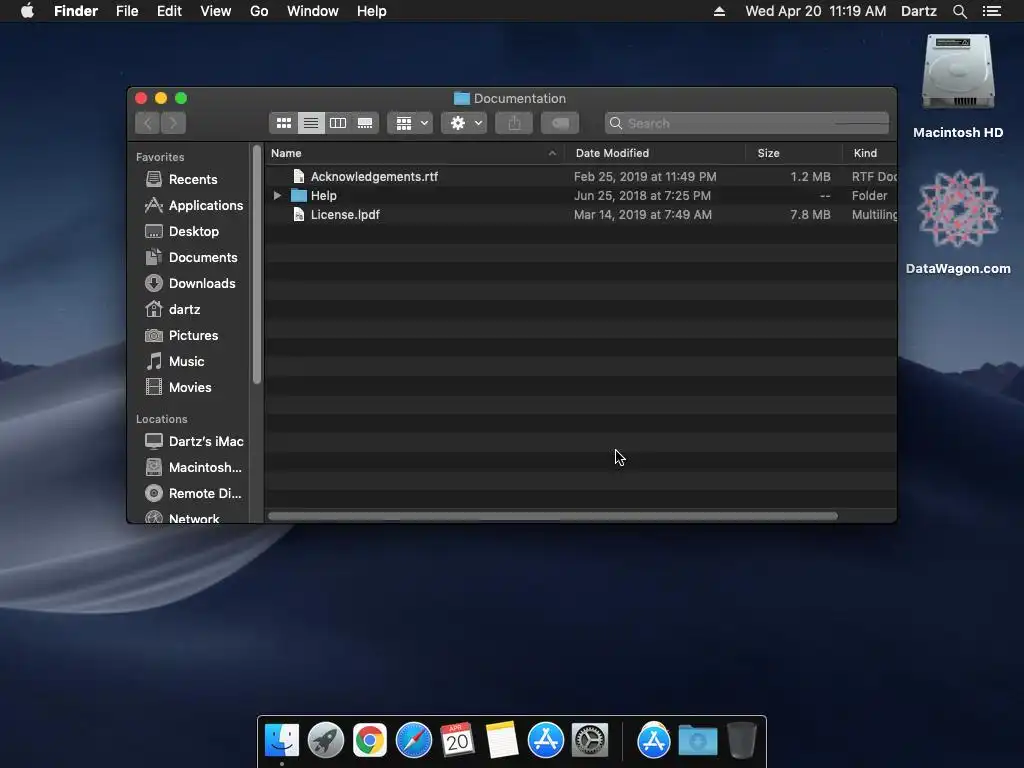Open Safari from the Dock
This screenshot has height=768, width=1024.
(413, 740)
